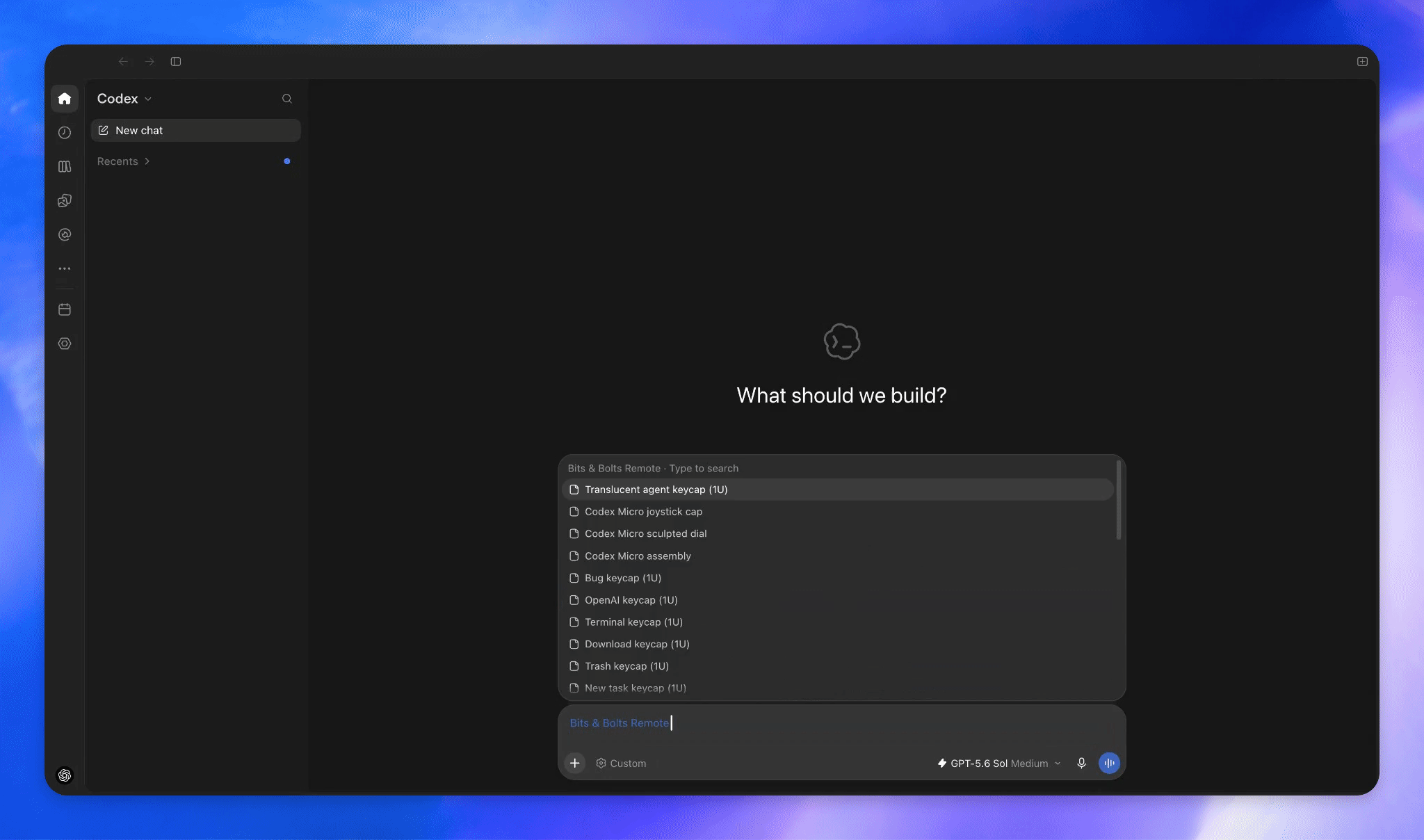The height and width of the screenshot is (840, 1424).
Task: Open the hexagon settings icon in sidebar
Action: pyautogui.click(x=65, y=344)
